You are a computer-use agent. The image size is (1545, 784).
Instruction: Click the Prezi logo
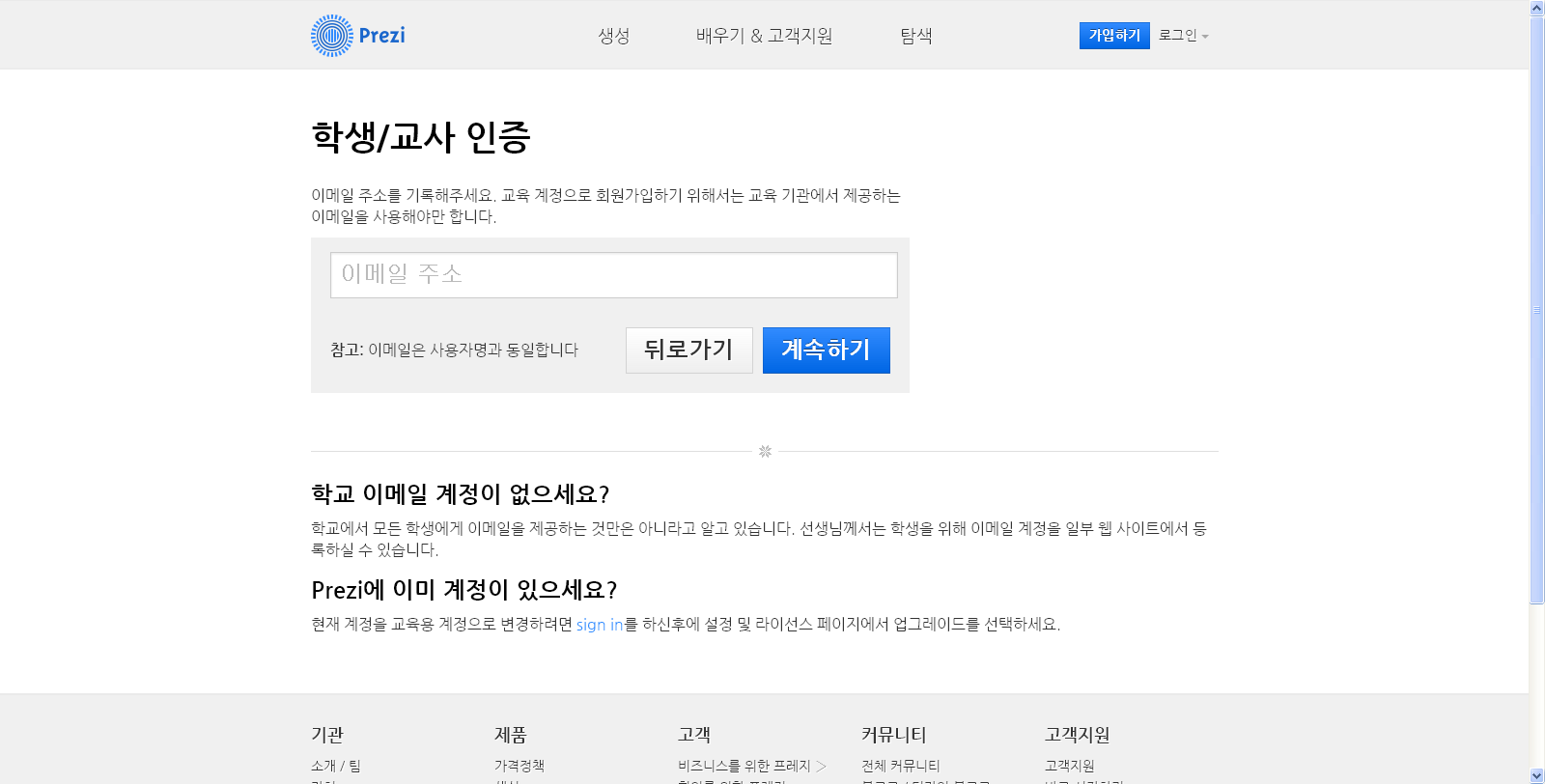[358, 36]
